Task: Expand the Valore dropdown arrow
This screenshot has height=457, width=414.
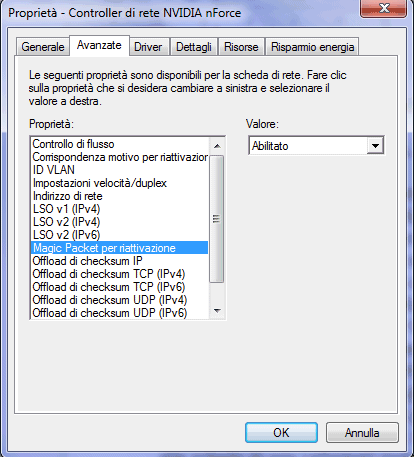Action: [x=375, y=146]
